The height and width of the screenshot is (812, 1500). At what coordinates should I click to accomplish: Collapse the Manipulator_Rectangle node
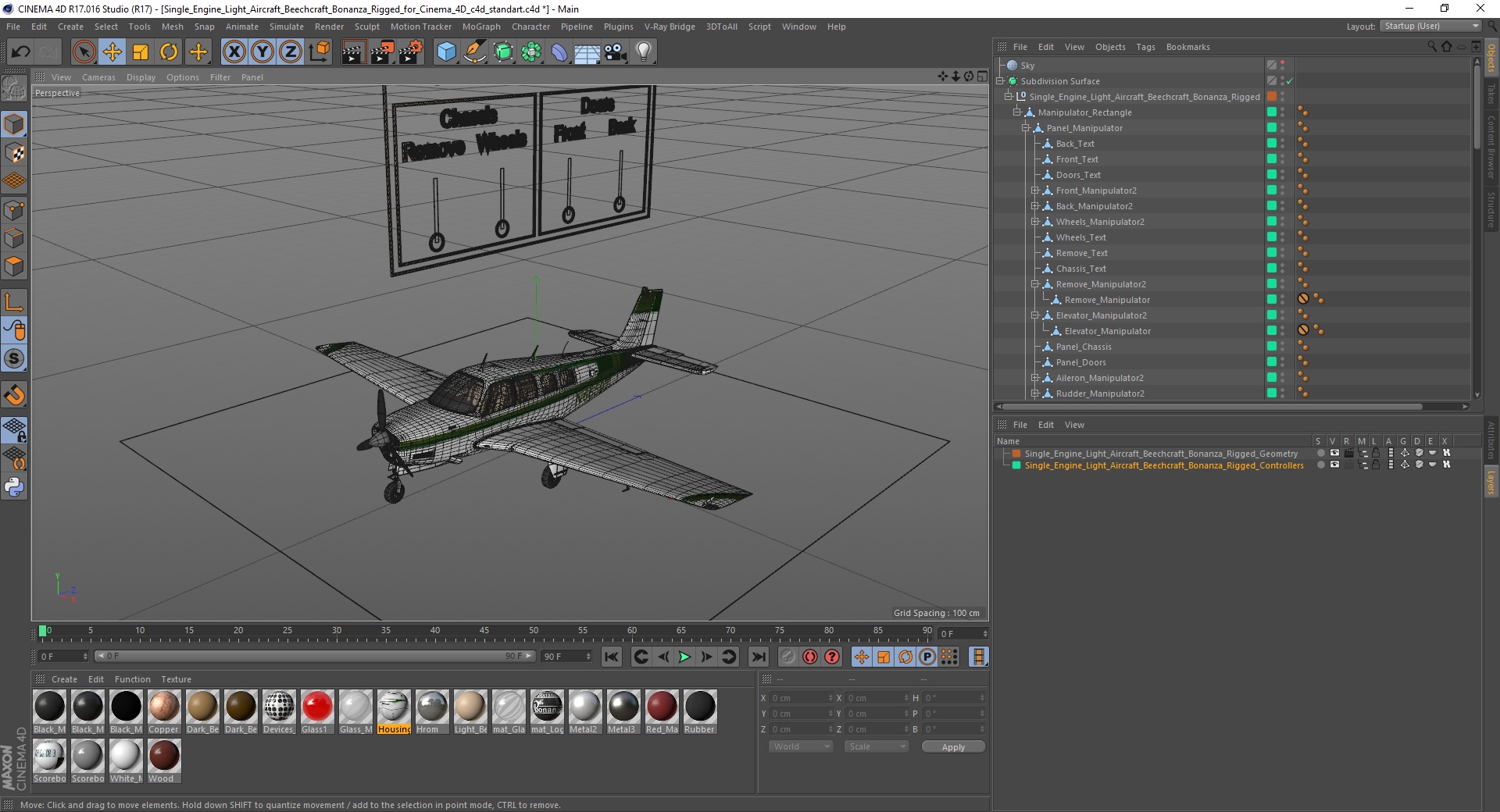(x=1017, y=112)
